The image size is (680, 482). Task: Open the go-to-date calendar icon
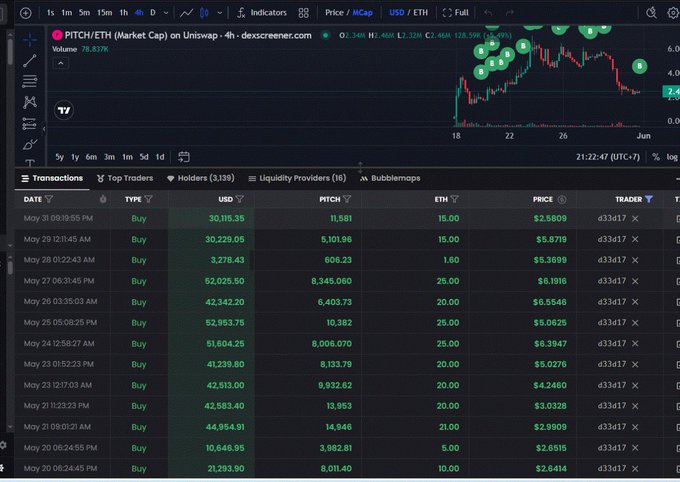click(x=184, y=157)
